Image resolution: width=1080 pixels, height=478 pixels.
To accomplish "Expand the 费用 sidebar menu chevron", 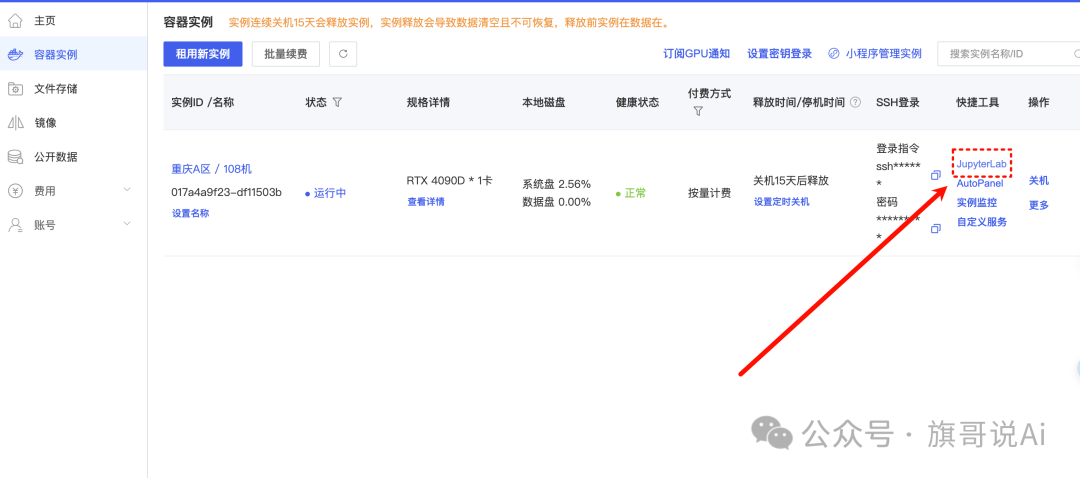I will click(127, 189).
